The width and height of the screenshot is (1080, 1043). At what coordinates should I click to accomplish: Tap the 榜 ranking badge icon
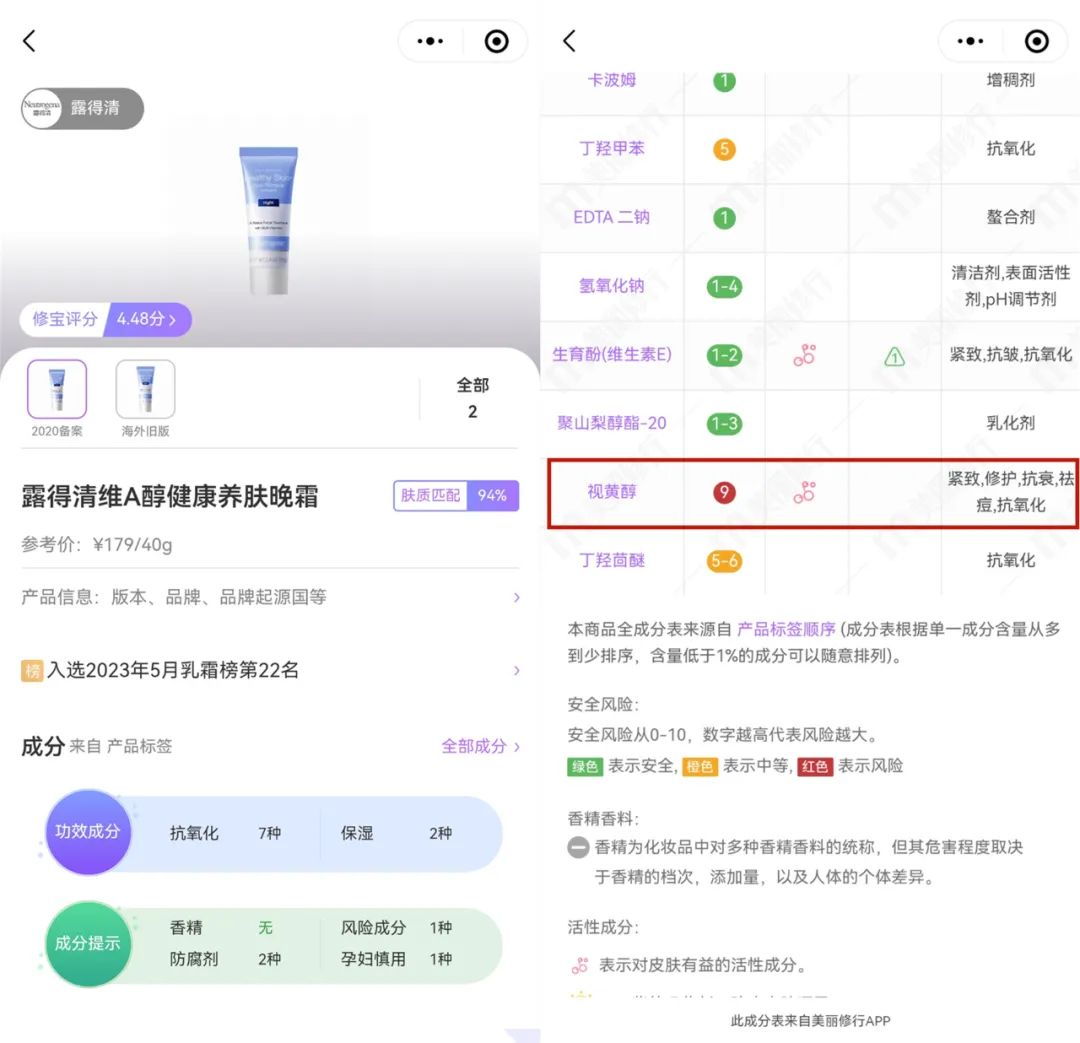tap(32, 670)
